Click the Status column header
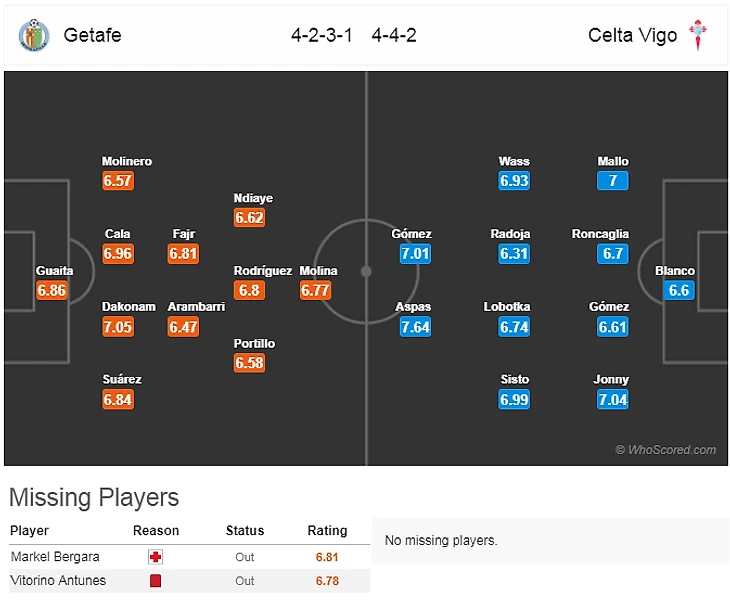Viewport: 730px width, 604px height. [x=245, y=531]
